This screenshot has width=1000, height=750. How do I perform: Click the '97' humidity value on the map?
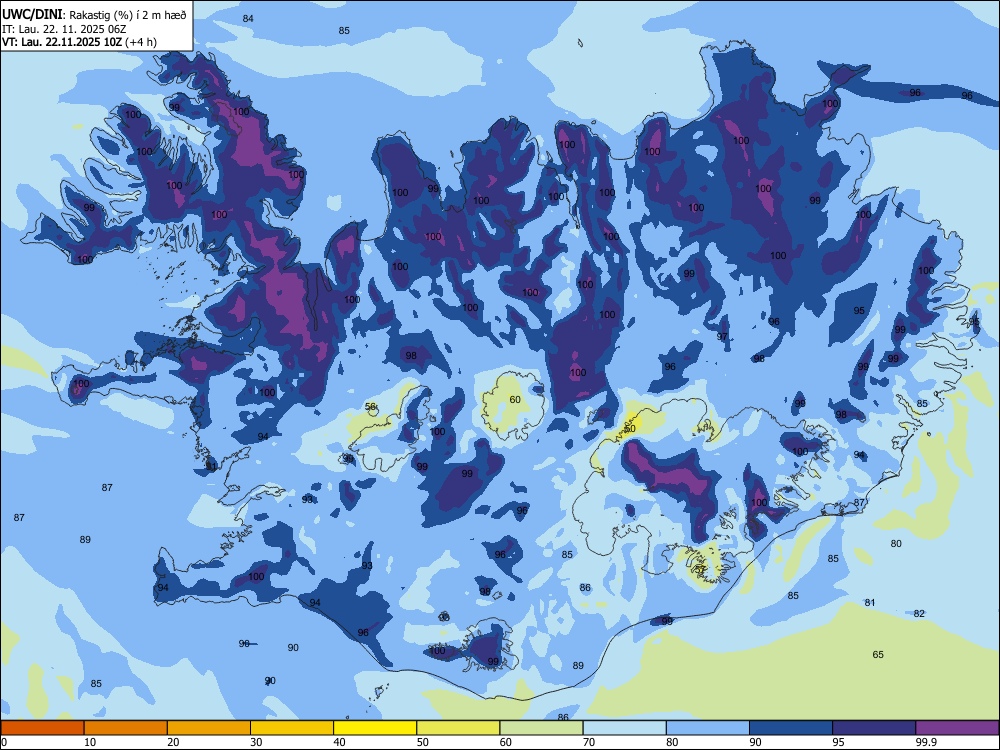[722, 337]
